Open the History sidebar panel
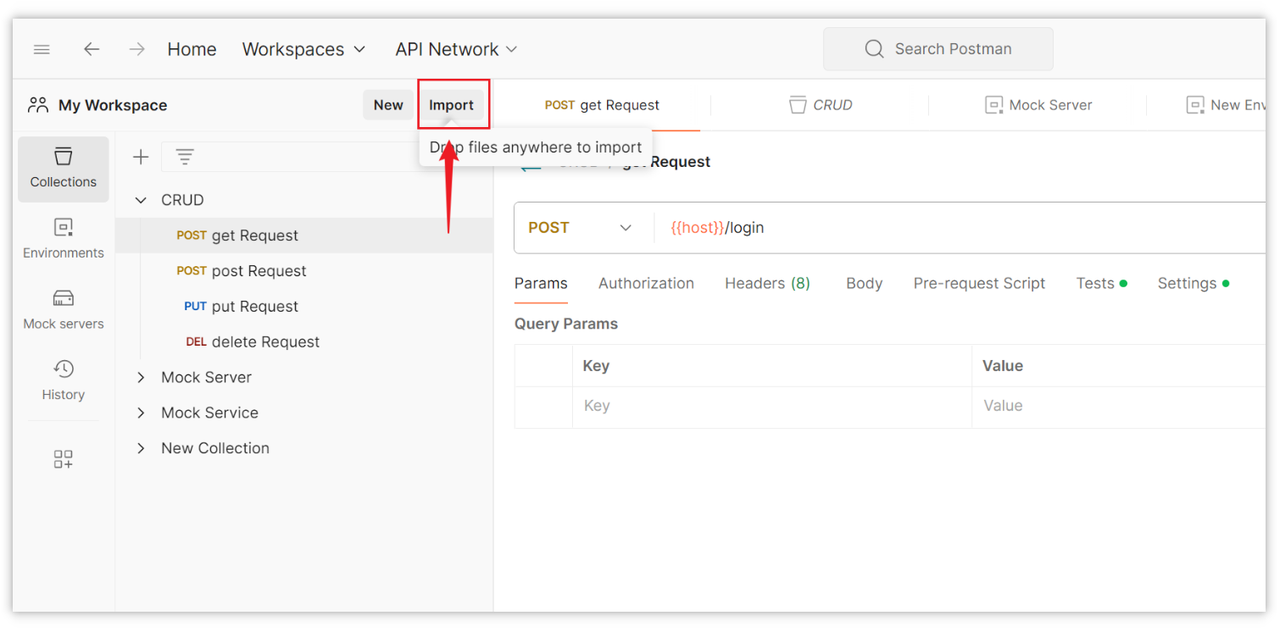Image resolution: width=1280 pixels, height=638 pixels. pyautogui.click(x=63, y=381)
